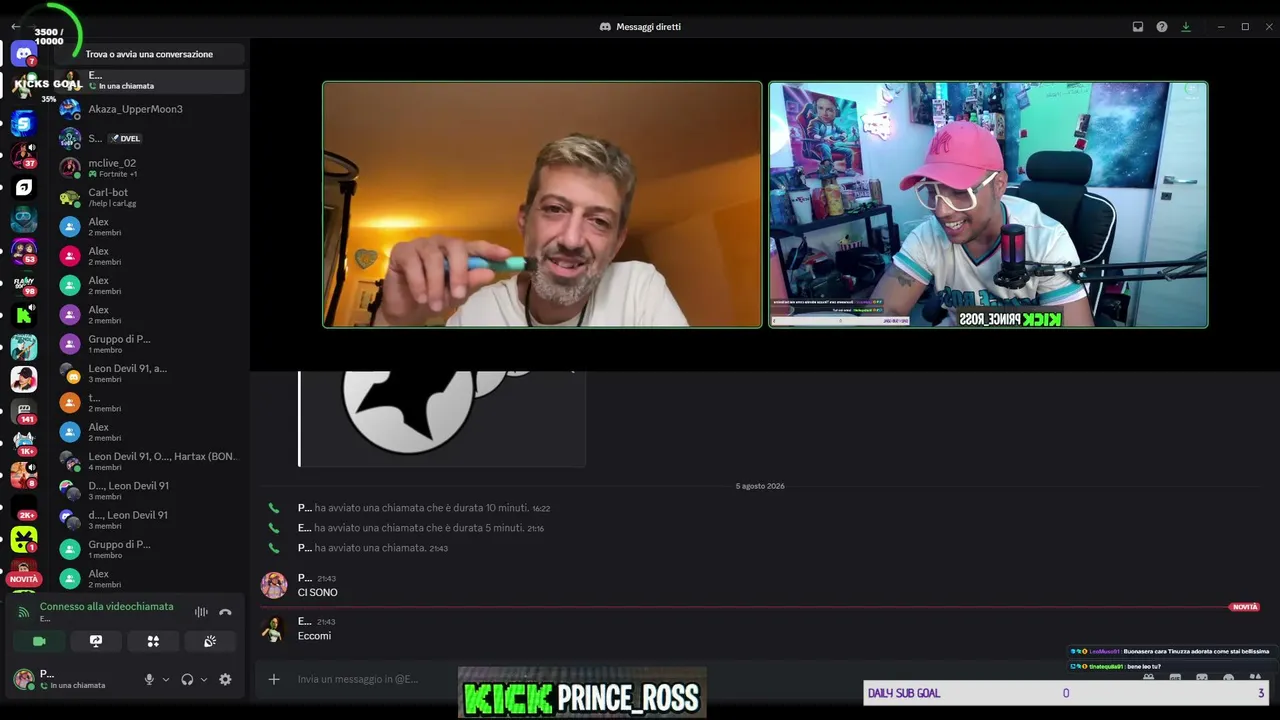The width and height of the screenshot is (1280, 720).
Task: Toggle noise suppression waveform icon
Action: click(201, 612)
